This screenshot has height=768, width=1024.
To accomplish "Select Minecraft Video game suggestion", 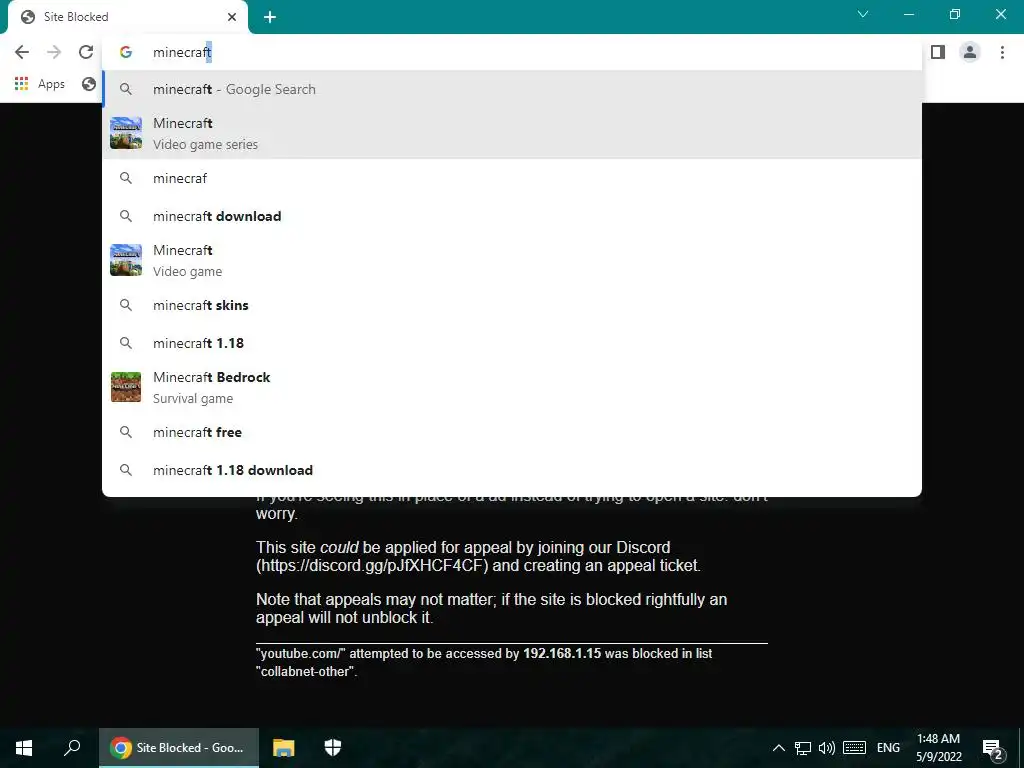I will (512, 261).
